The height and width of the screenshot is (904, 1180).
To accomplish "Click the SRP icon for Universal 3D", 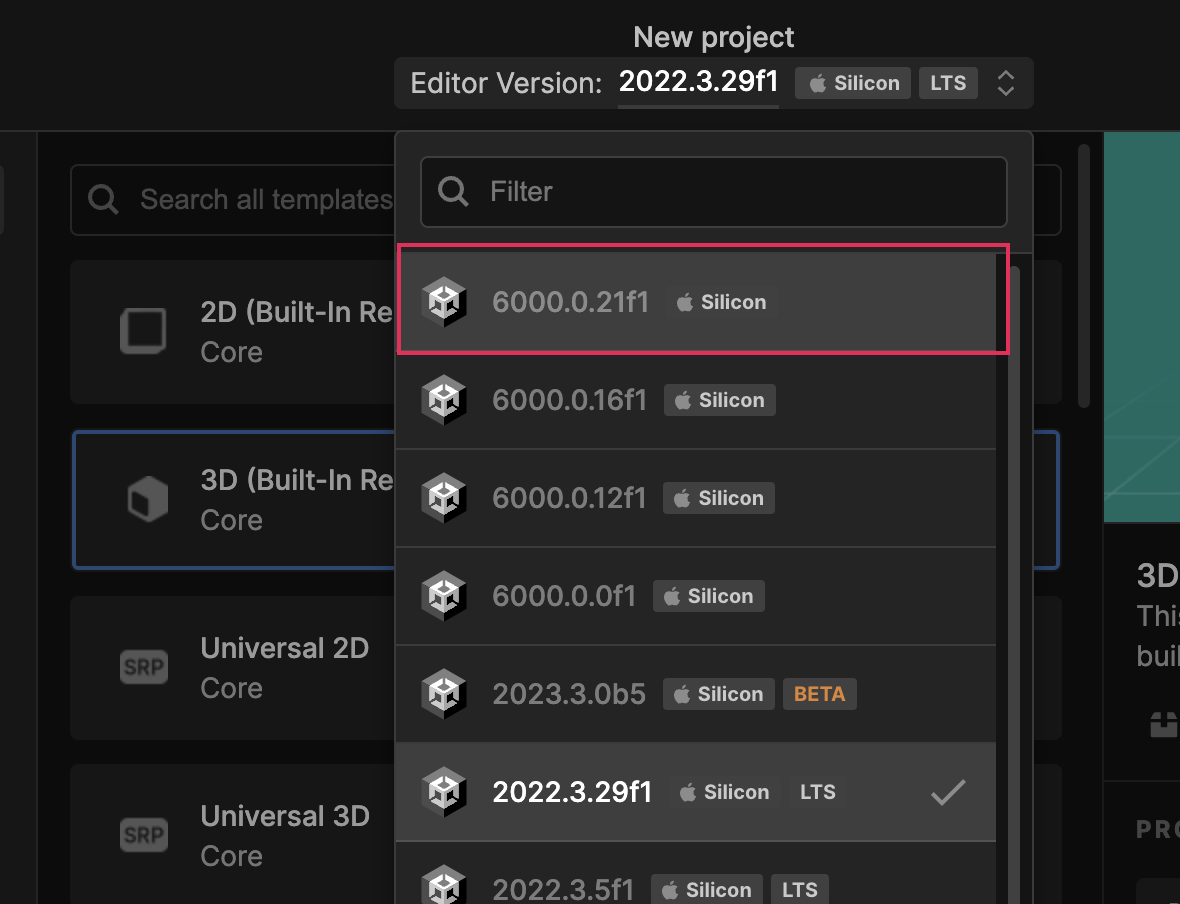I will pos(143,835).
